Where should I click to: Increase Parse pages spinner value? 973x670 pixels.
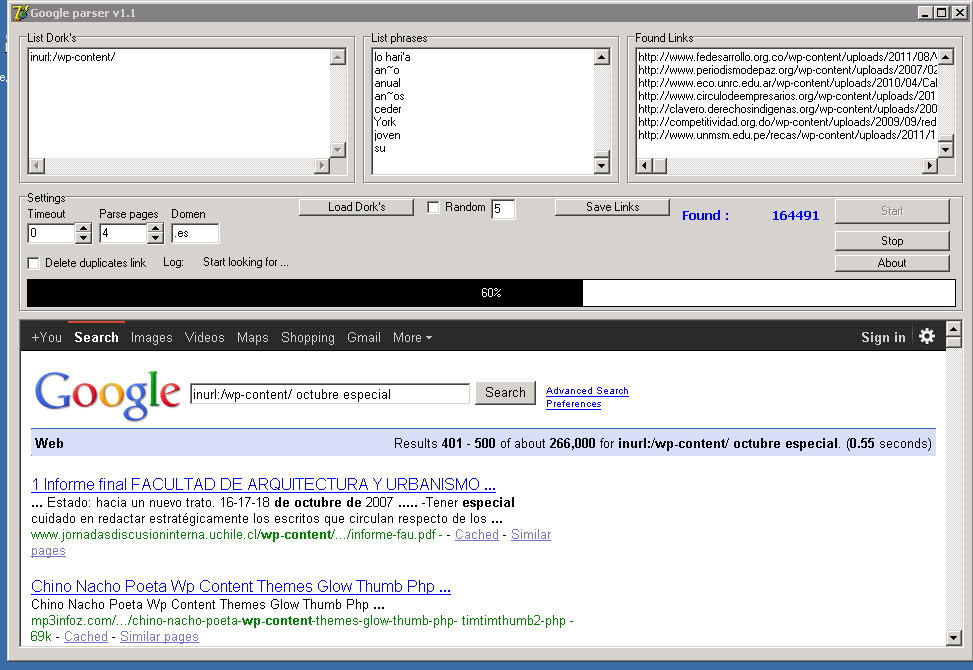[155, 228]
